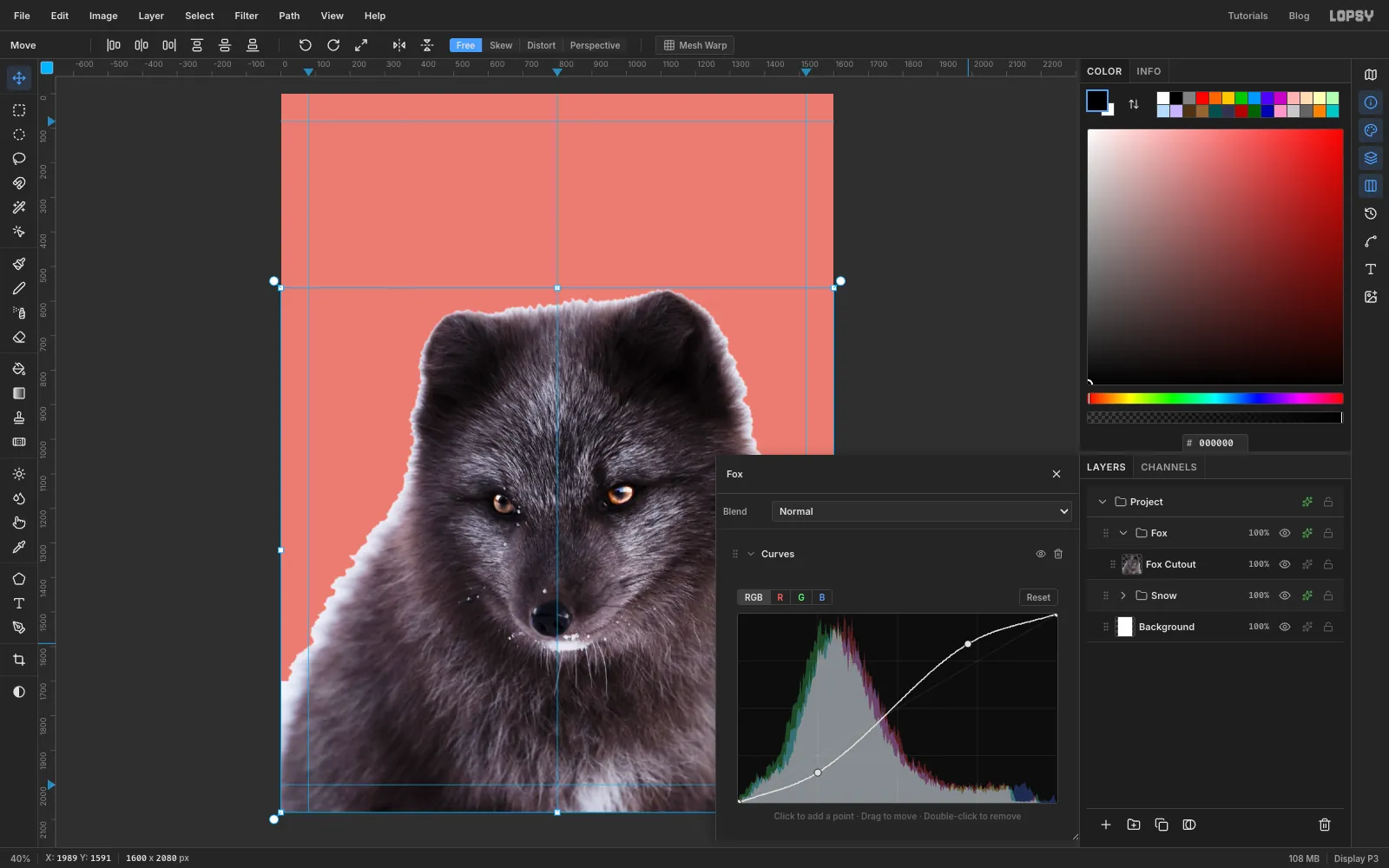Image resolution: width=1389 pixels, height=868 pixels.
Task: Toggle the Curves adjustment visibility eye
Action: pos(1041,554)
